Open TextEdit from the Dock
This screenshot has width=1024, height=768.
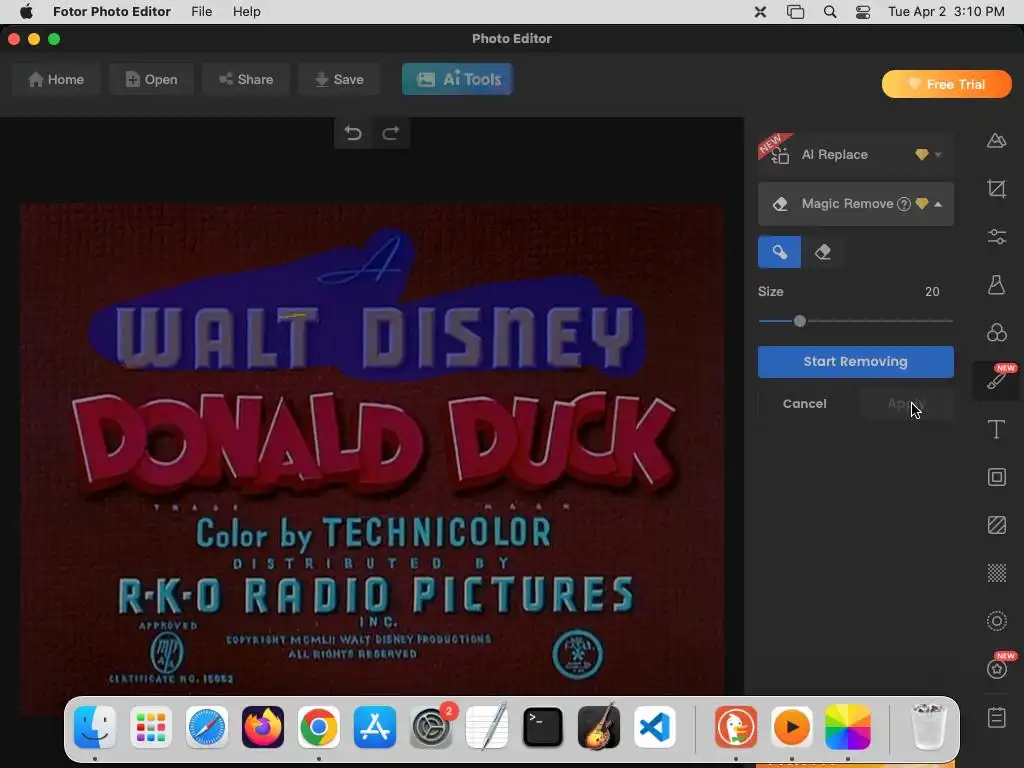(487, 726)
